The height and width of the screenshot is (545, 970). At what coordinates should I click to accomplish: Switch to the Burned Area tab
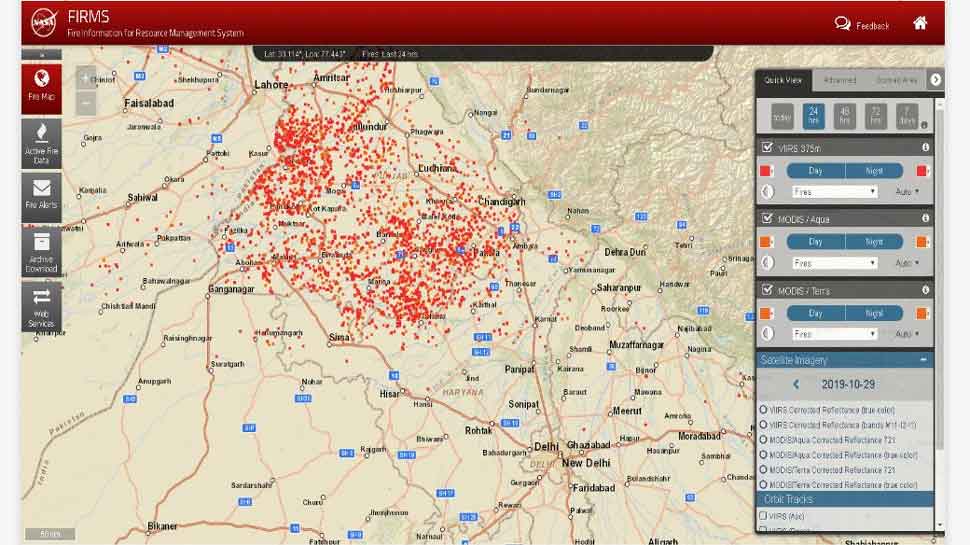coord(896,80)
